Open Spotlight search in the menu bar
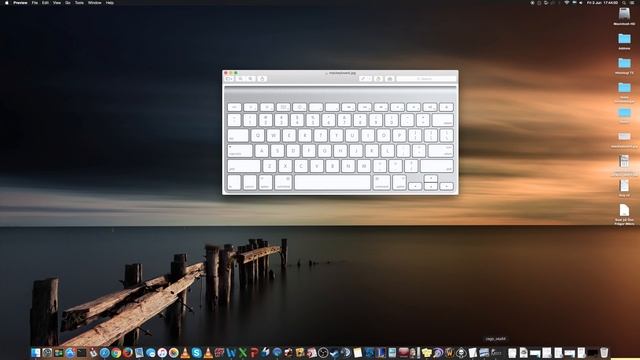Viewport: 640px width, 360px height. 624,2
